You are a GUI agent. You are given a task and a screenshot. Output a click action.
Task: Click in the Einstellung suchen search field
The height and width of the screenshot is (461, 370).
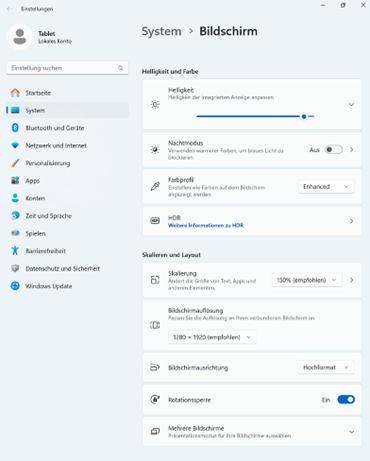coord(68,68)
